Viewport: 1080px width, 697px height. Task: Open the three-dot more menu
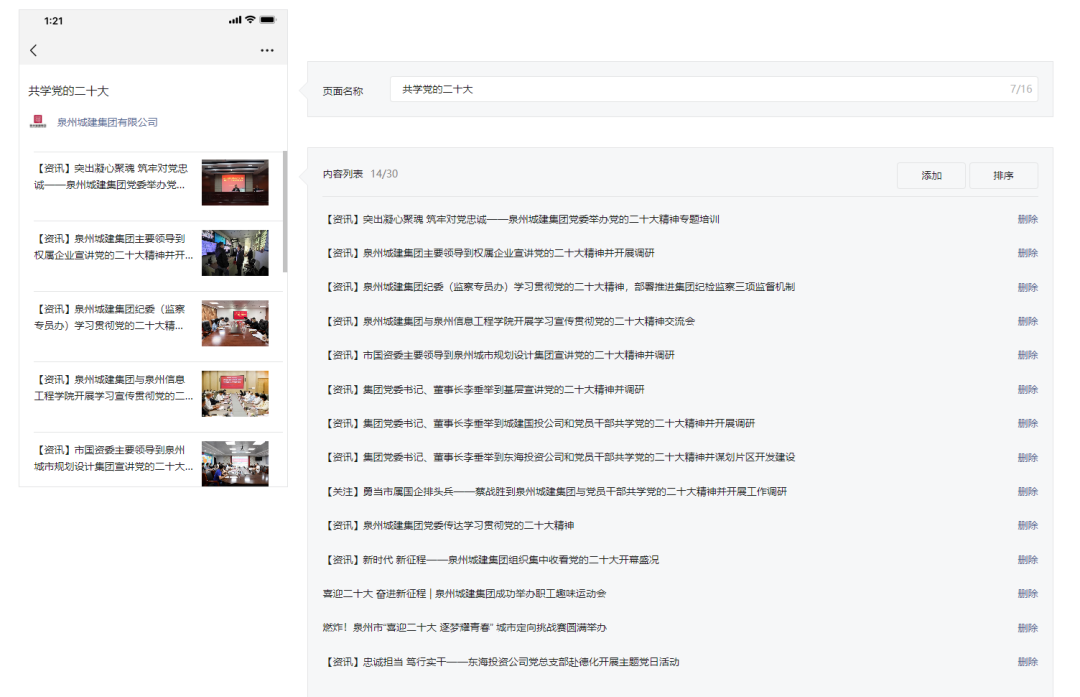[x=266, y=50]
